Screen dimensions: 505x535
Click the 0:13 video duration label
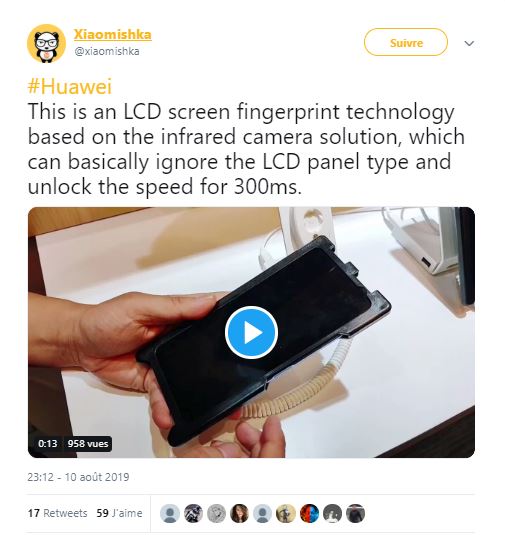48,444
